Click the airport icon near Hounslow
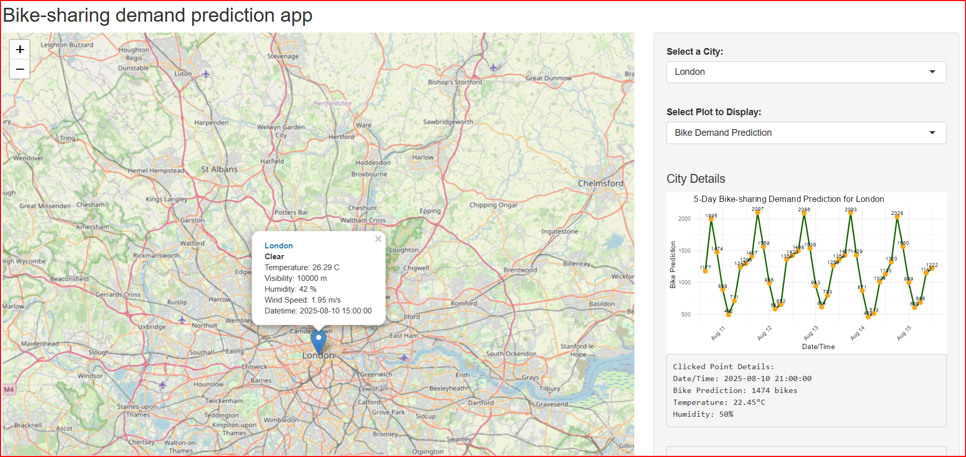This screenshot has height=457, width=966. (163, 385)
